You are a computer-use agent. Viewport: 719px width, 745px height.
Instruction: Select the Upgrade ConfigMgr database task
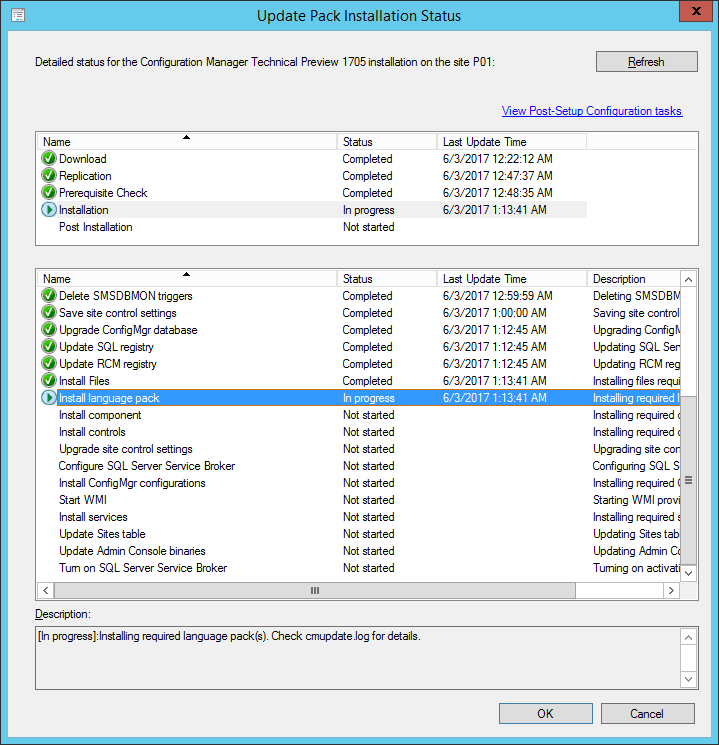(359, 330)
